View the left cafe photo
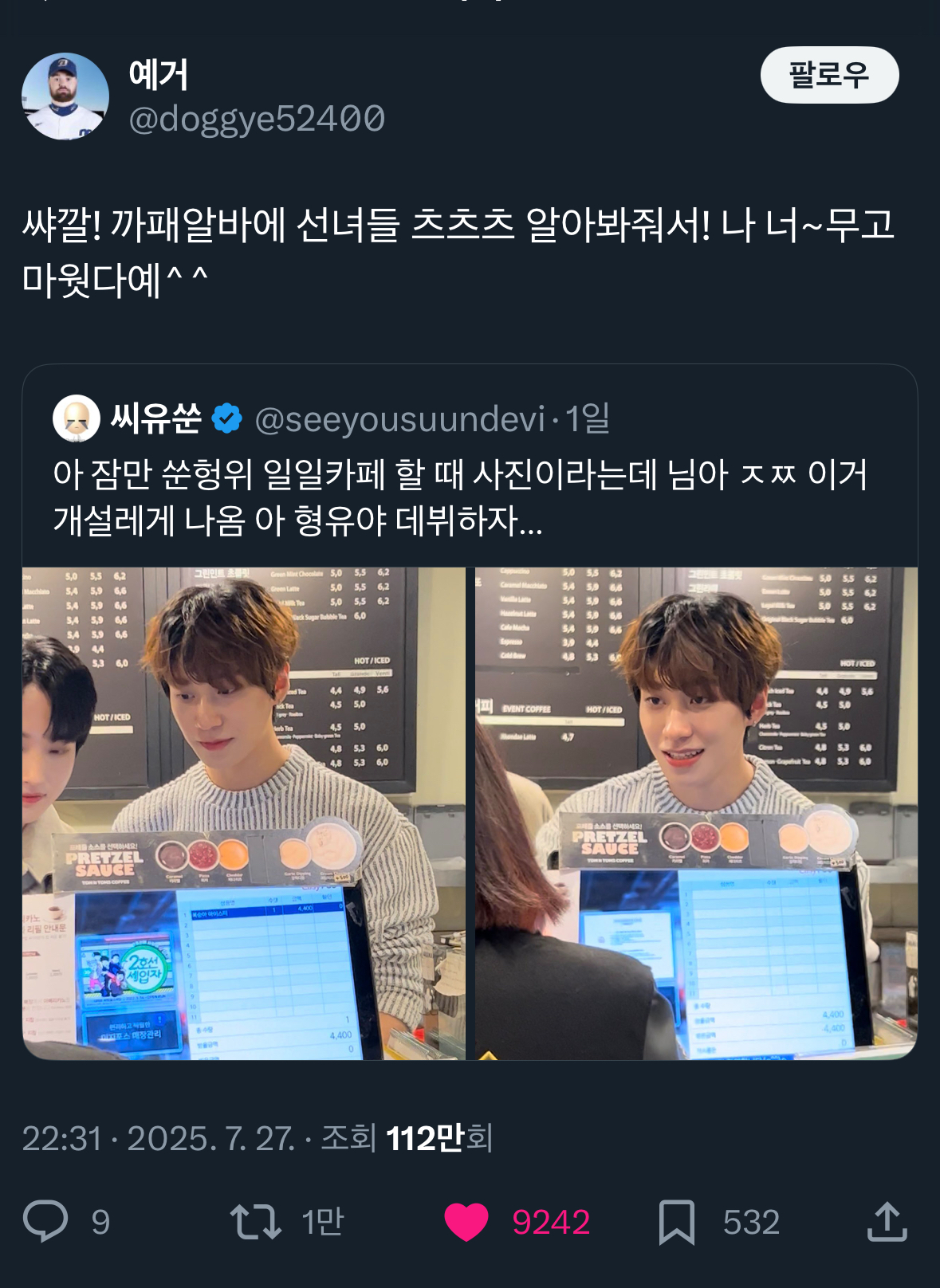The width and height of the screenshot is (940, 1288). 244,813
